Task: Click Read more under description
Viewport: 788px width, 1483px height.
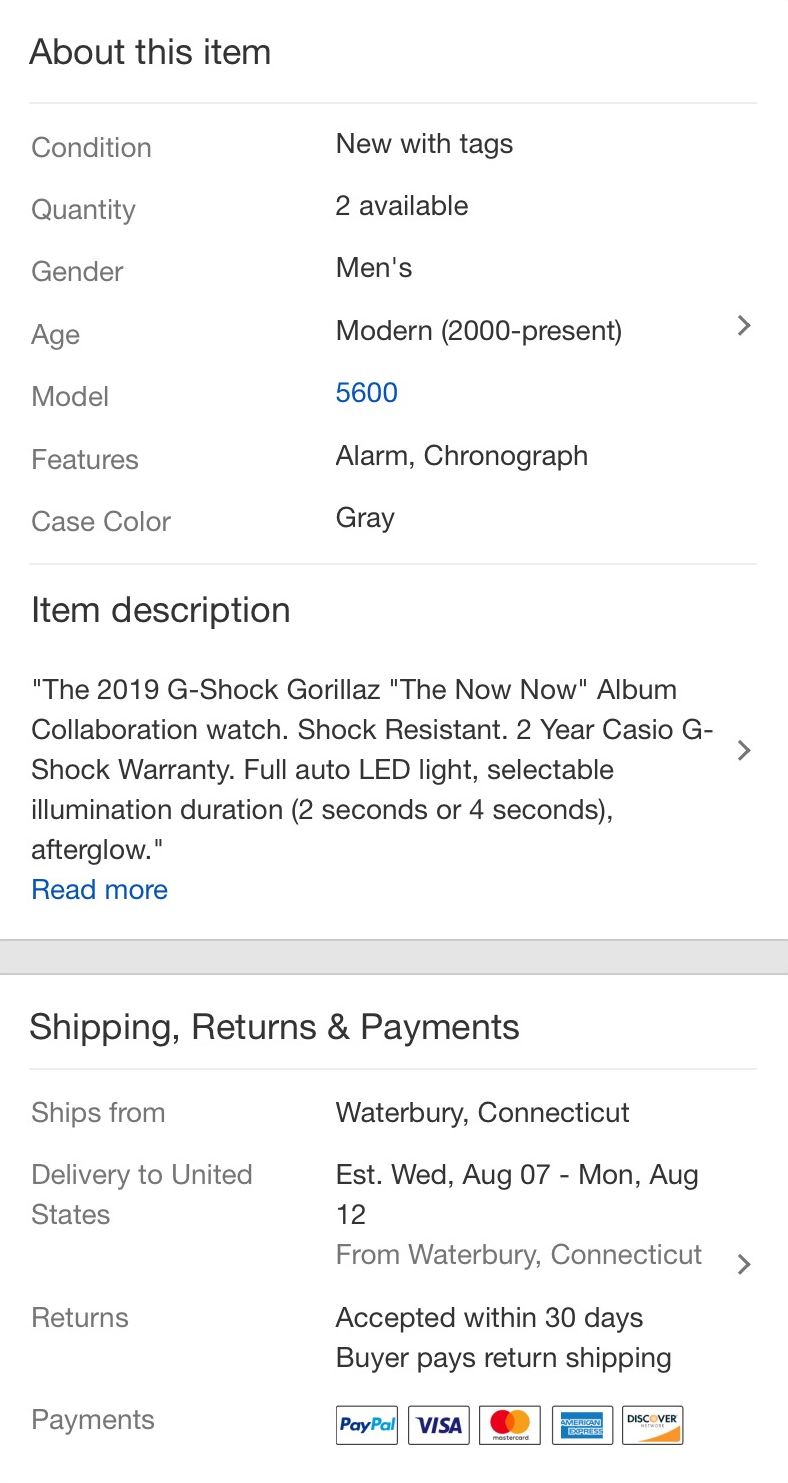Action: (100, 890)
